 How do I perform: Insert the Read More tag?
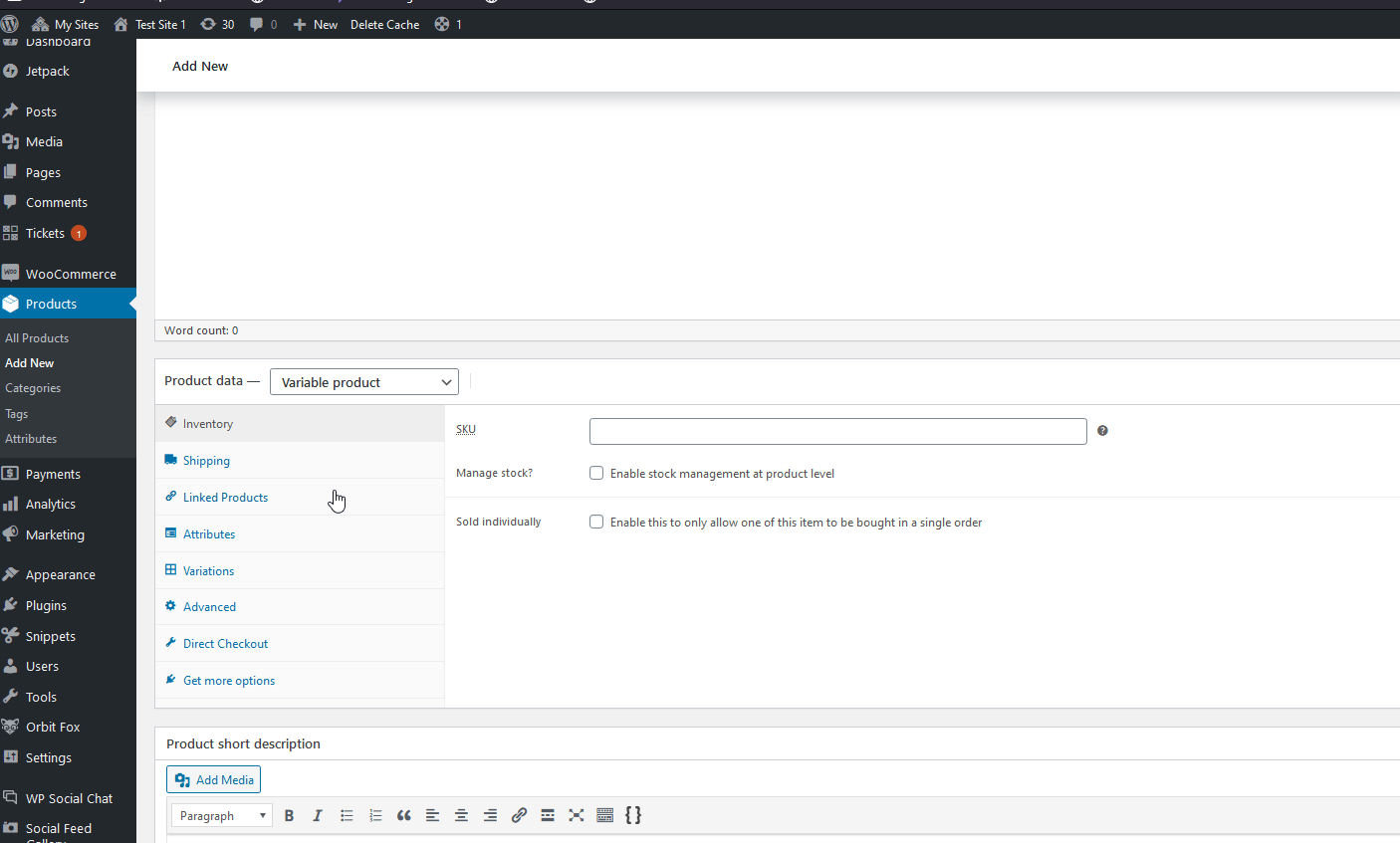pyautogui.click(x=548, y=815)
